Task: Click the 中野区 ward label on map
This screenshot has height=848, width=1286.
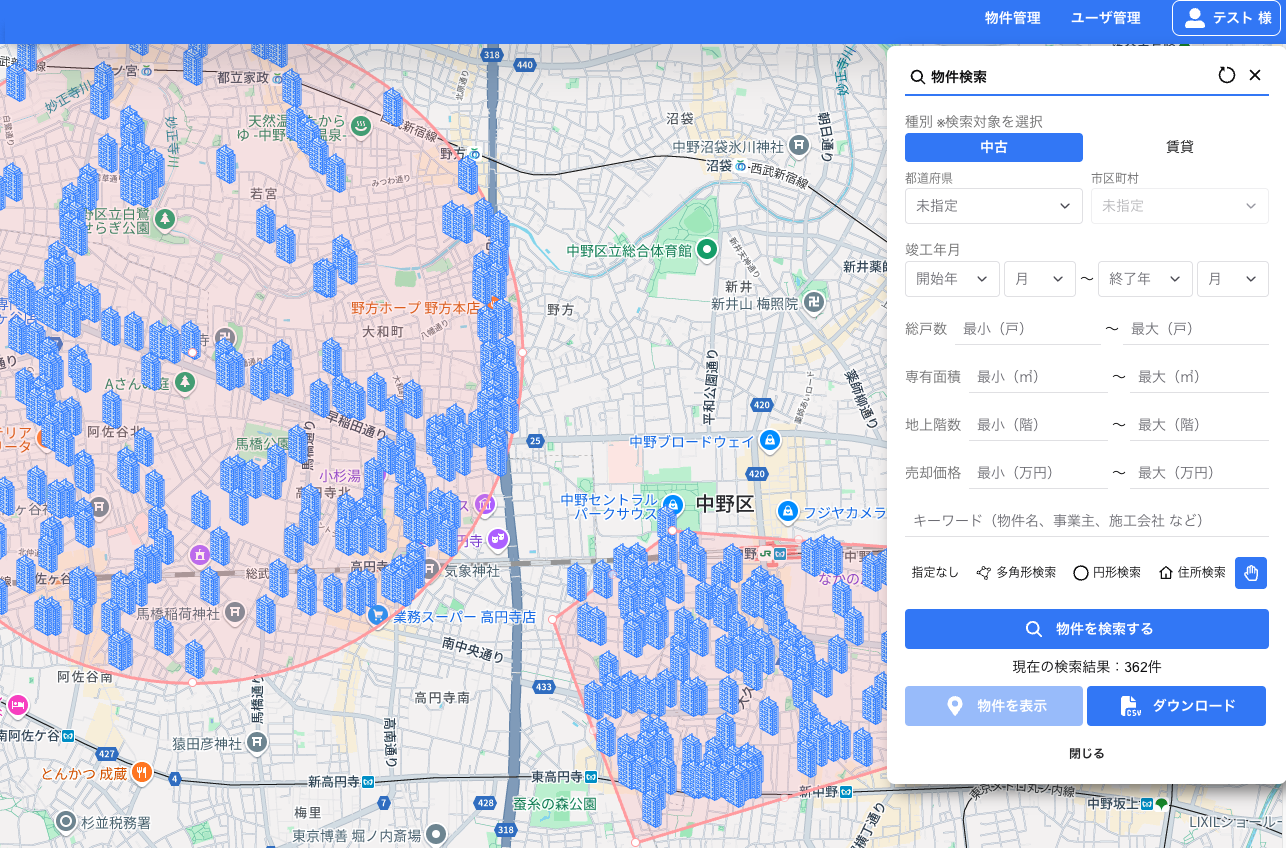Action: (x=725, y=503)
